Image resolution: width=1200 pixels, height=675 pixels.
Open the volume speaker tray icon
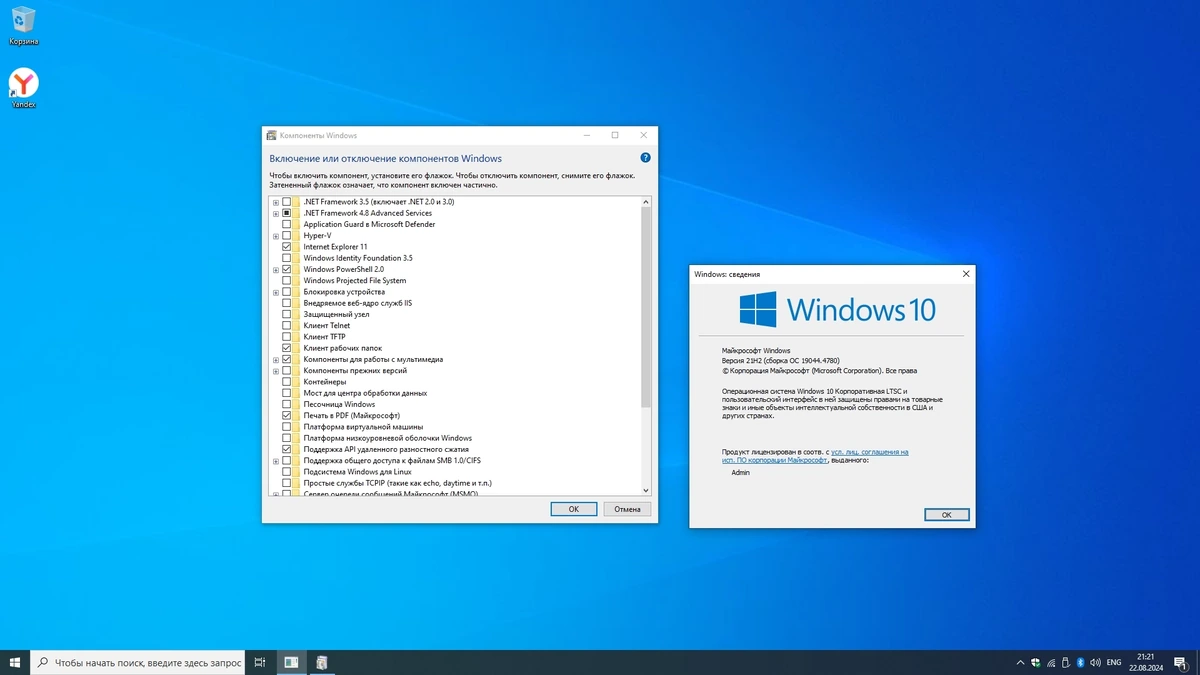point(1095,662)
